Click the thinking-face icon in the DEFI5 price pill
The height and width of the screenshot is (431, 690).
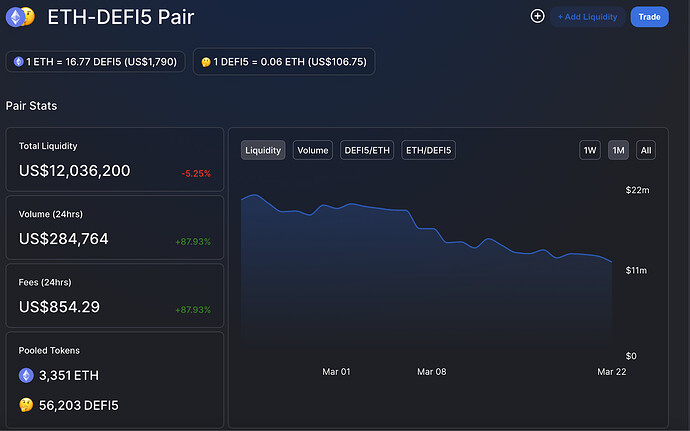pyautogui.click(x=206, y=62)
